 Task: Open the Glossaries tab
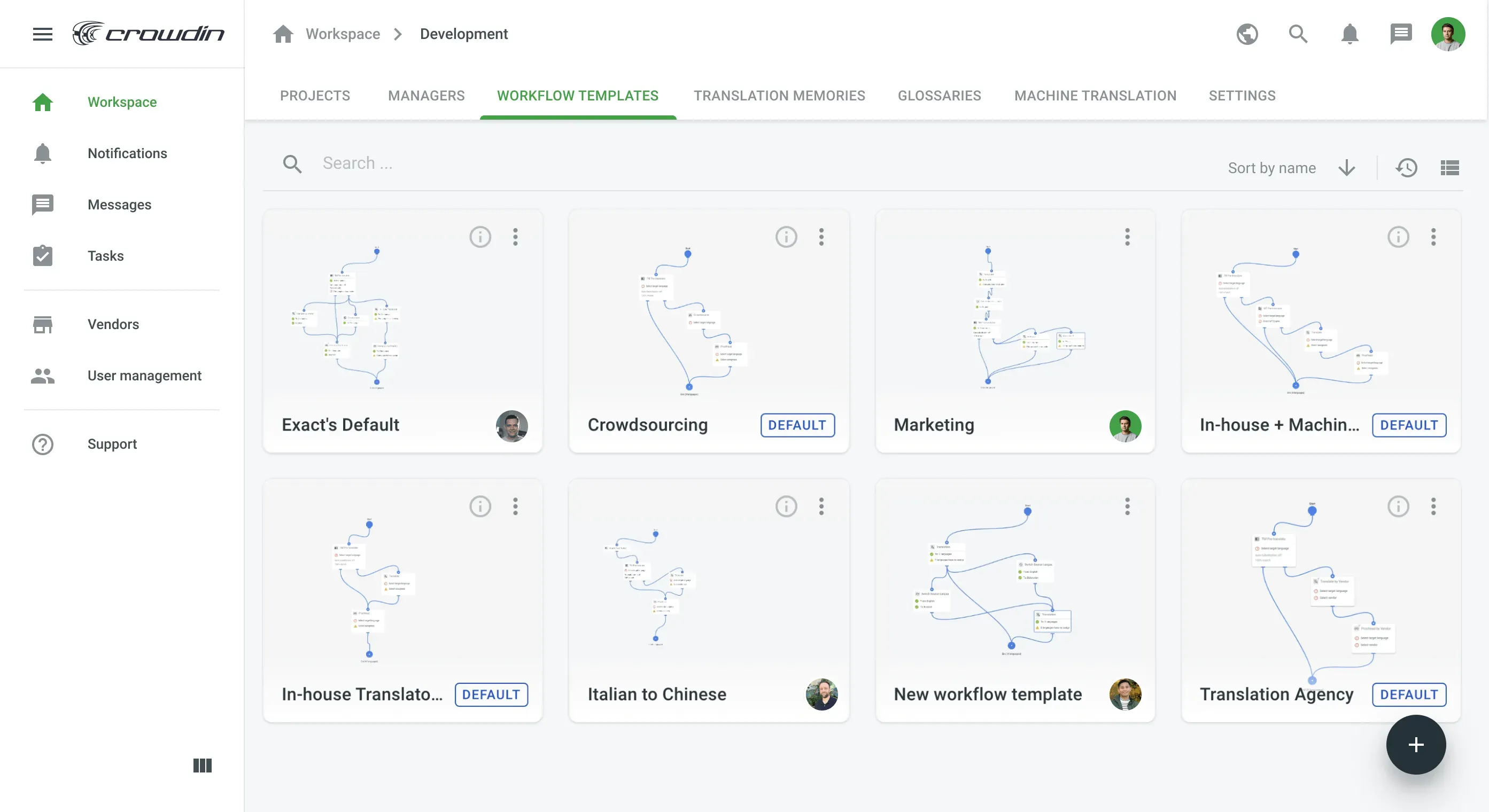tap(939, 96)
